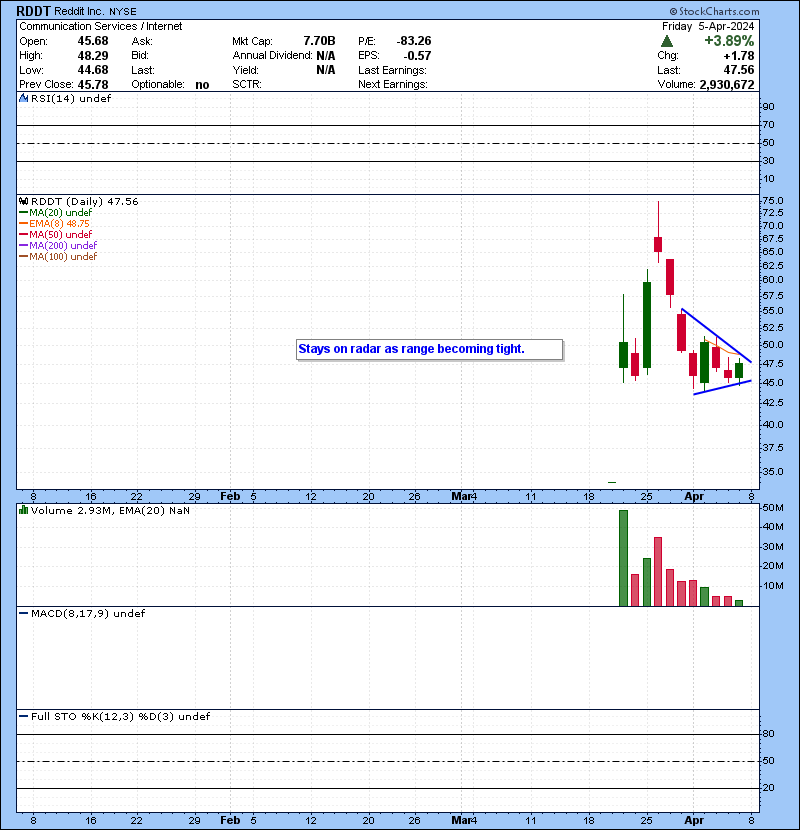
Task: Click the SCTR label
Action: point(247,85)
